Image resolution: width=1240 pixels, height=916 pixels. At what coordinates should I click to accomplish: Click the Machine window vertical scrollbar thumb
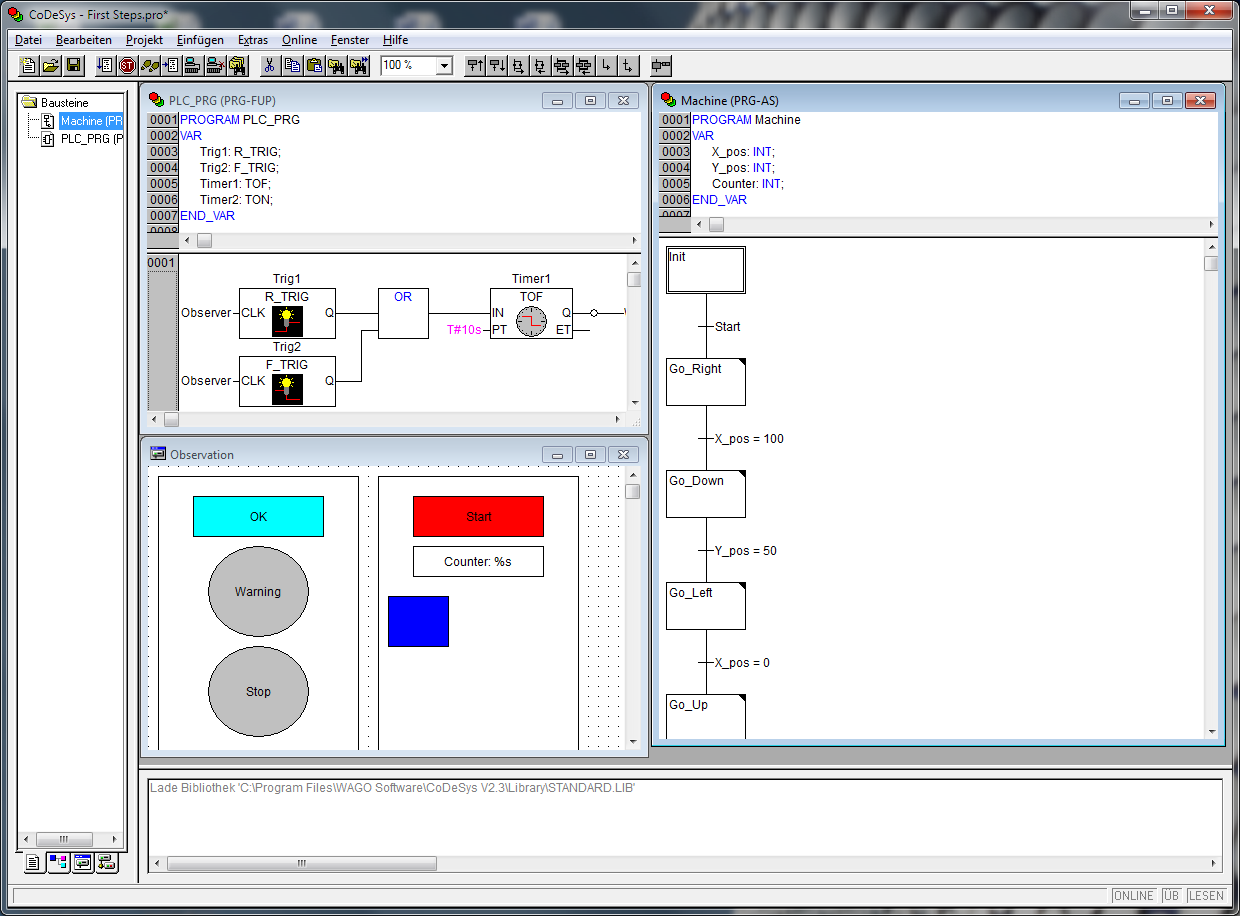click(x=1211, y=264)
